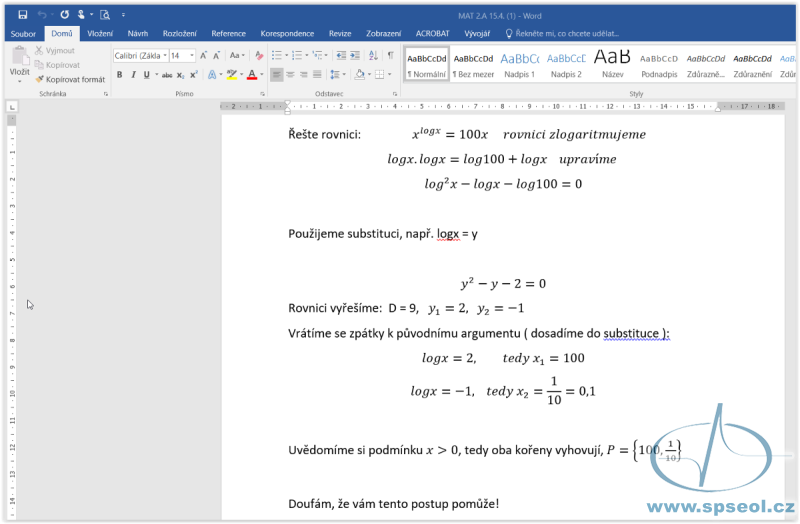The image size is (800, 524).
Task: Switch to the Vložení tab
Action: tap(100, 34)
